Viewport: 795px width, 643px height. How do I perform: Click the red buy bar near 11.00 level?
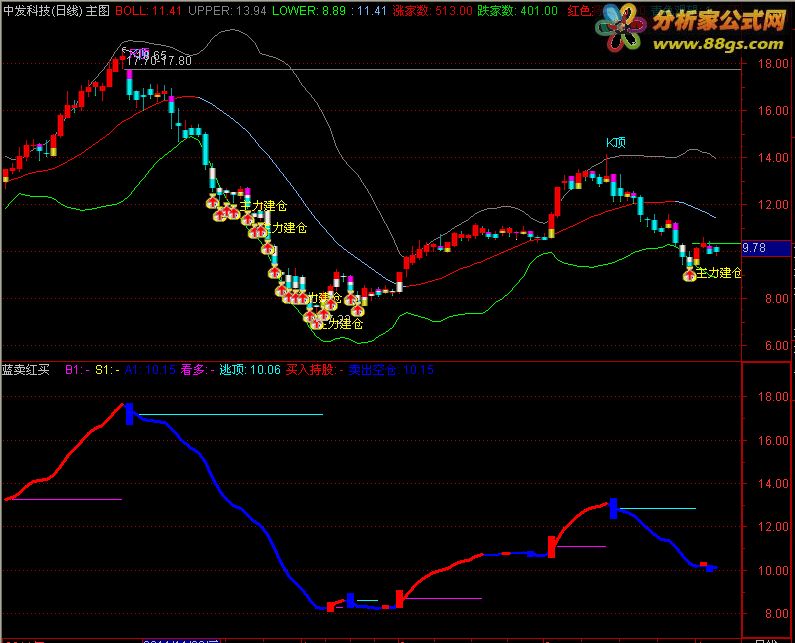click(552, 547)
